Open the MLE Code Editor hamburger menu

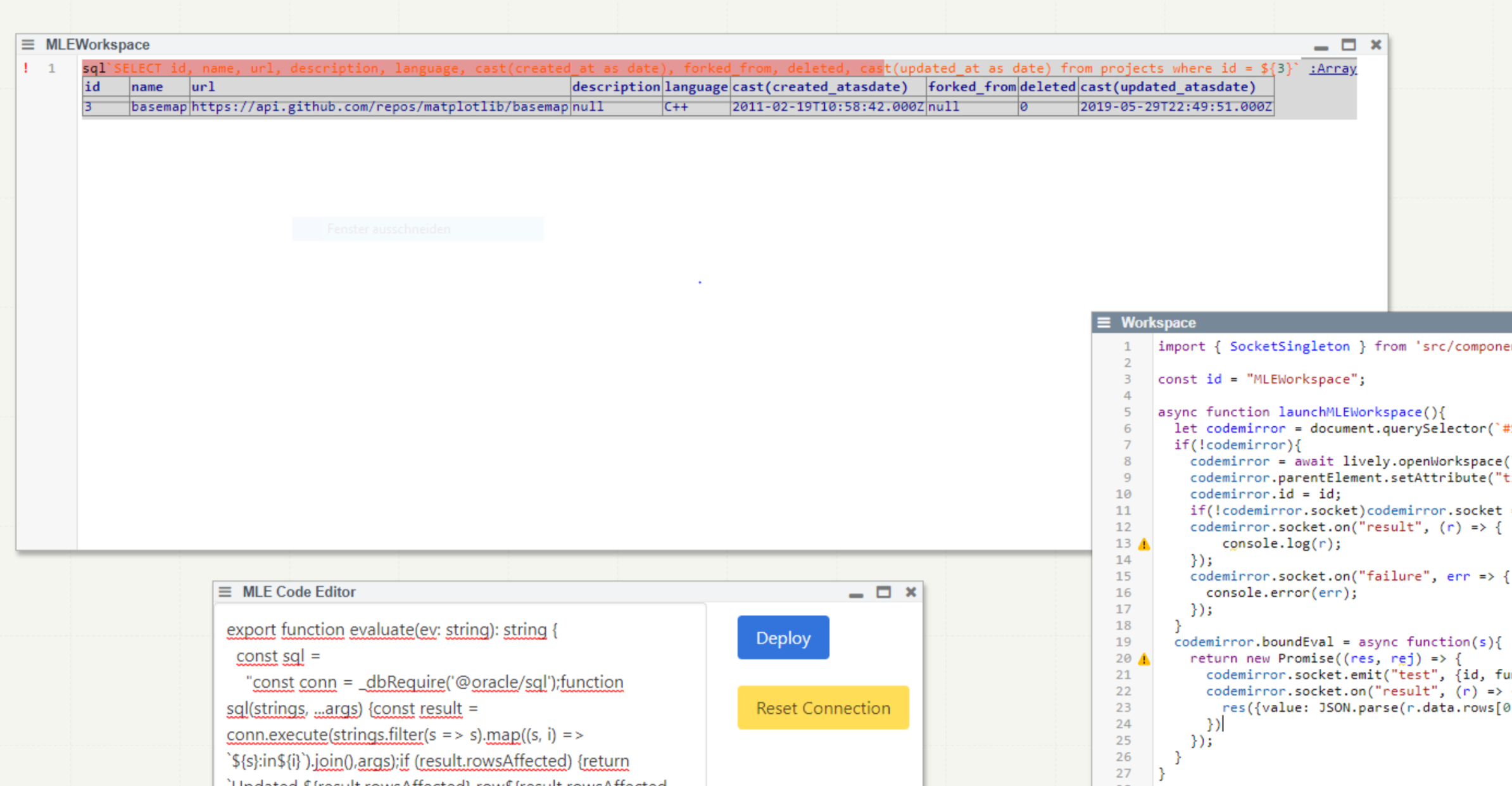pos(225,592)
